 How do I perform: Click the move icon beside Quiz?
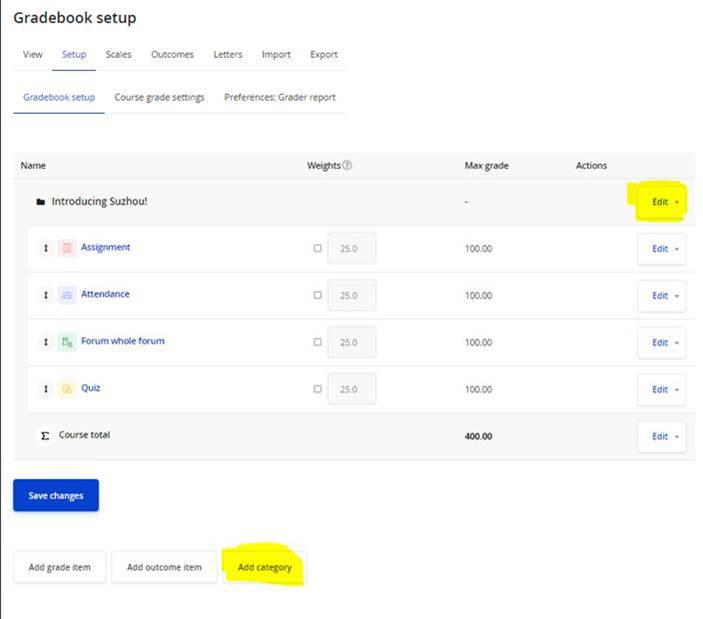(46, 389)
